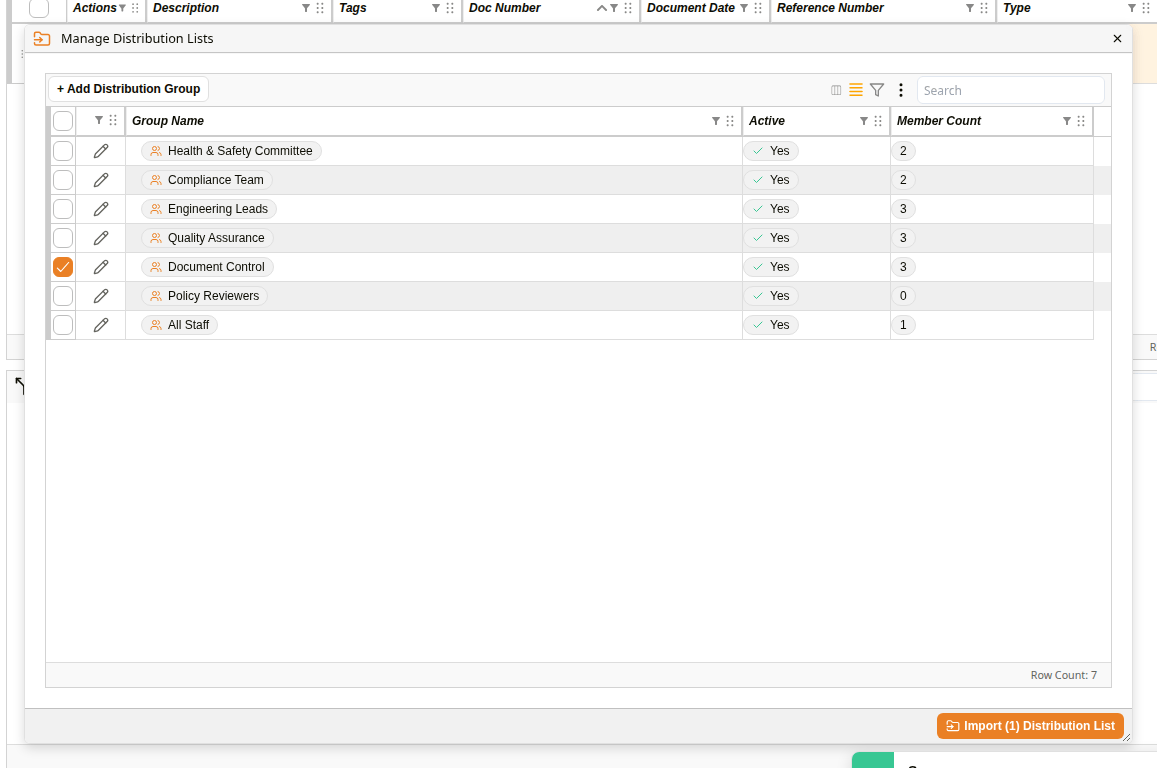
Task: Edit the Policy Reviewers group pencil
Action: click(x=101, y=296)
